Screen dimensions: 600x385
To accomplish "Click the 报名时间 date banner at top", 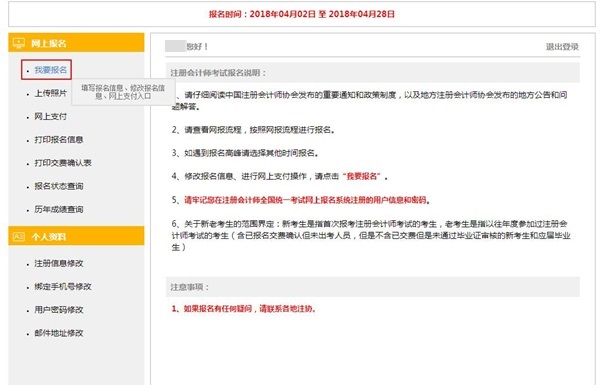I will coord(302,14).
